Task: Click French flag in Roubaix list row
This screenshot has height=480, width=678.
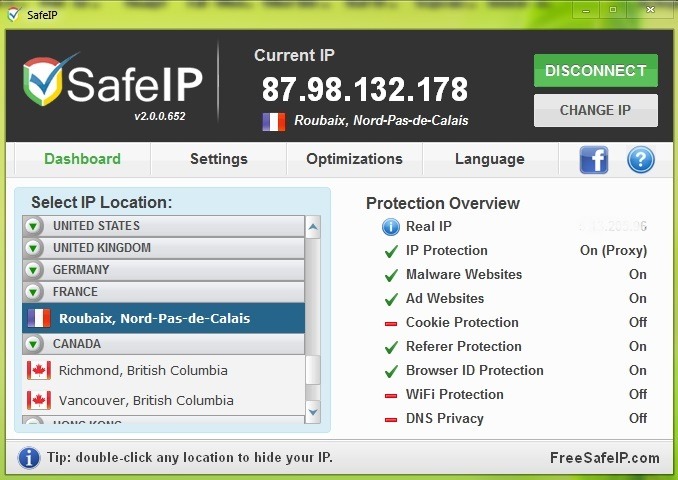Action: [39, 318]
